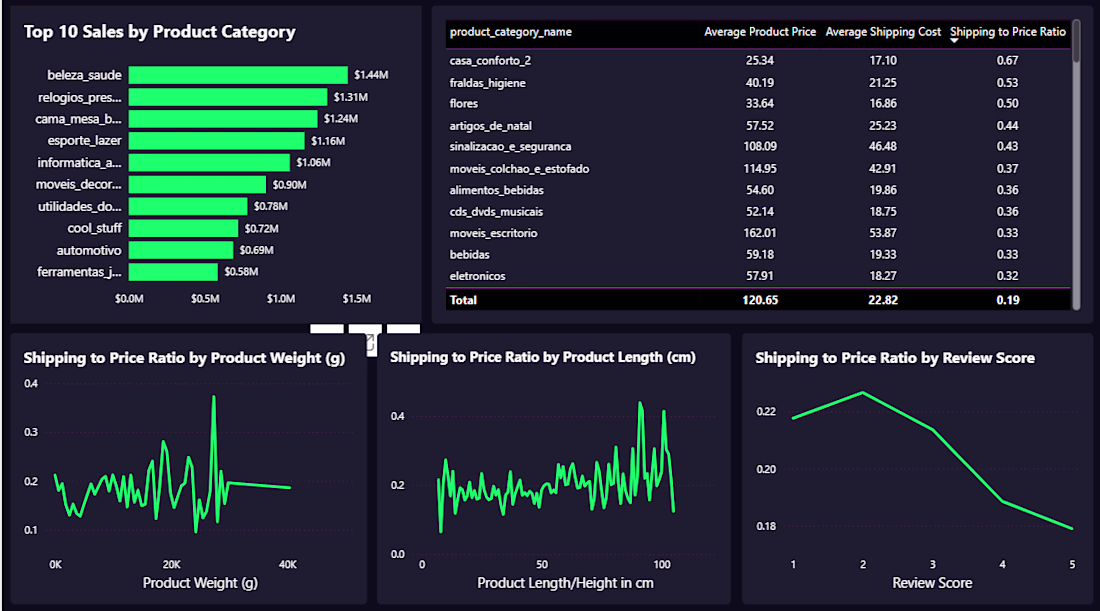The image size is (1100, 611).
Task: Sort by Shipping to Price Ratio column header
Action: tap(1007, 32)
